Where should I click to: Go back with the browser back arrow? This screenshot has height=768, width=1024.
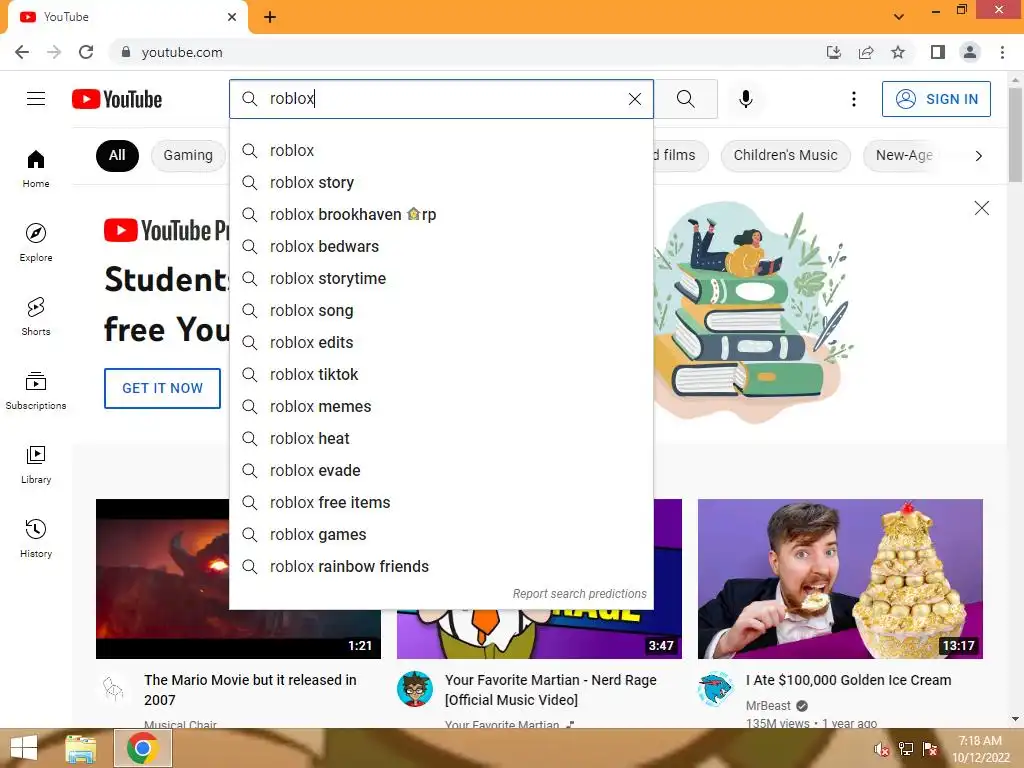(22, 52)
